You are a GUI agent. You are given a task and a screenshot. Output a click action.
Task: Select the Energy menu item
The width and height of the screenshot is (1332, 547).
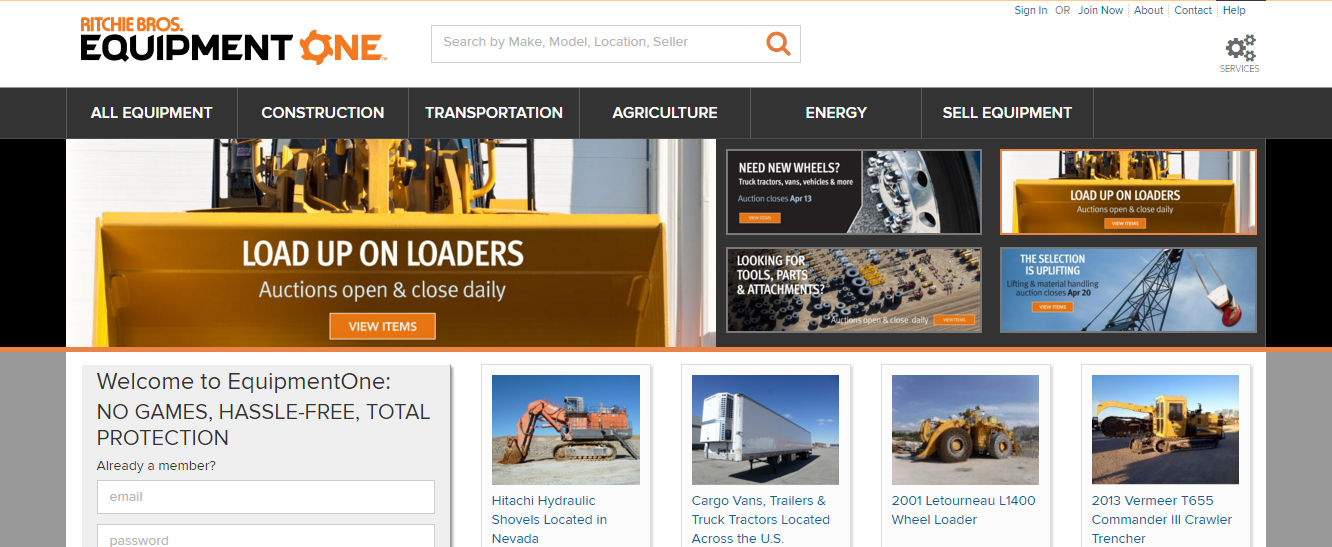[836, 113]
